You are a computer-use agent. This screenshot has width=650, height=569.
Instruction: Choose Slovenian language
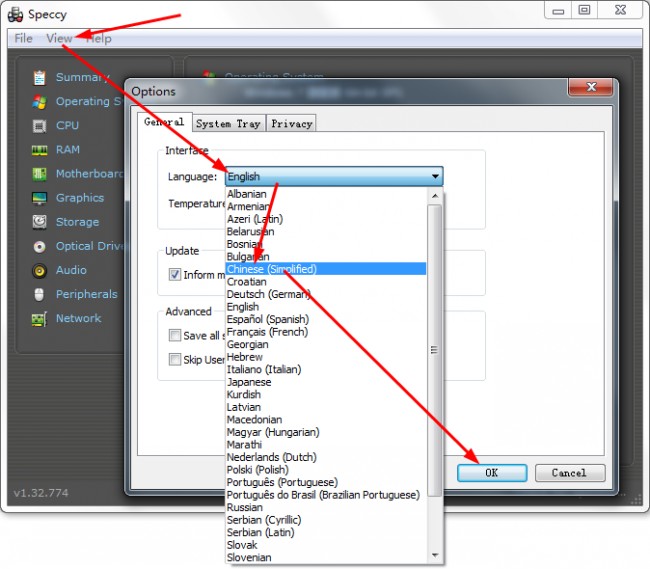(326, 557)
